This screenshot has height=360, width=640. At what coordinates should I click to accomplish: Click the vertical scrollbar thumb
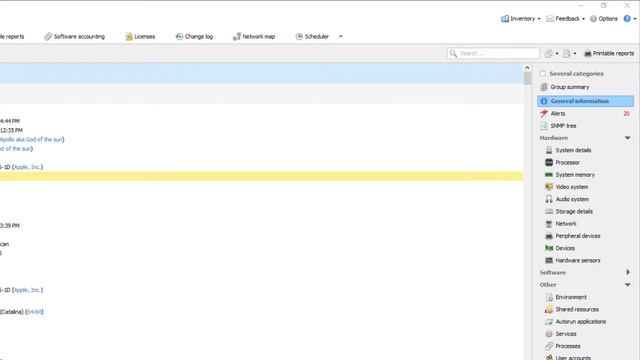click(x=527, y=78)
